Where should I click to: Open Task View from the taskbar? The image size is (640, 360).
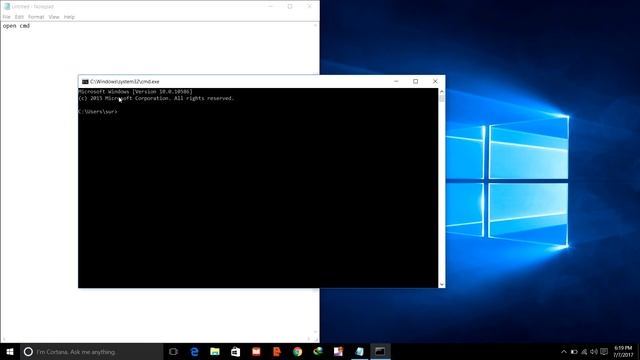173,351
